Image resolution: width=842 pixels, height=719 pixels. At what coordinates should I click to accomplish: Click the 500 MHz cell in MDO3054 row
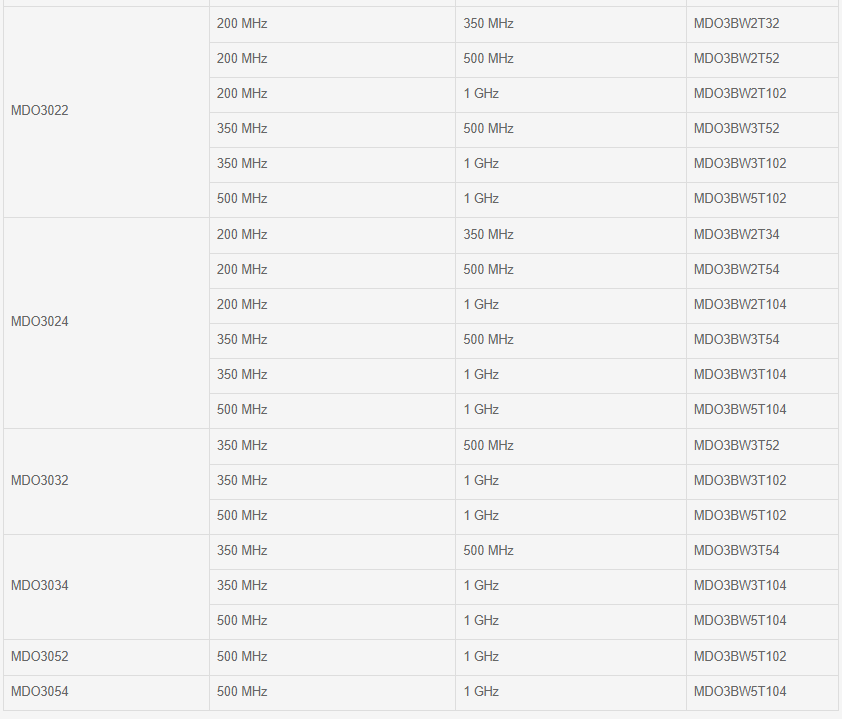(242, 692)
